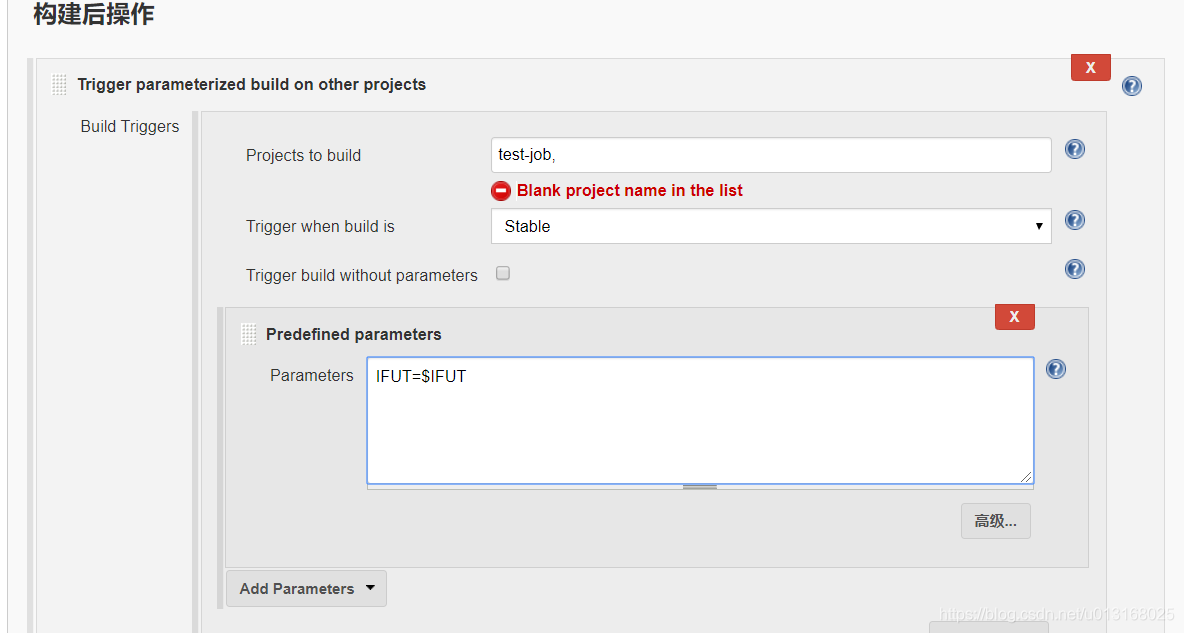Open help for Trigger when build is
Viewport: 1184px width, 633px height.
point(1075,220)
